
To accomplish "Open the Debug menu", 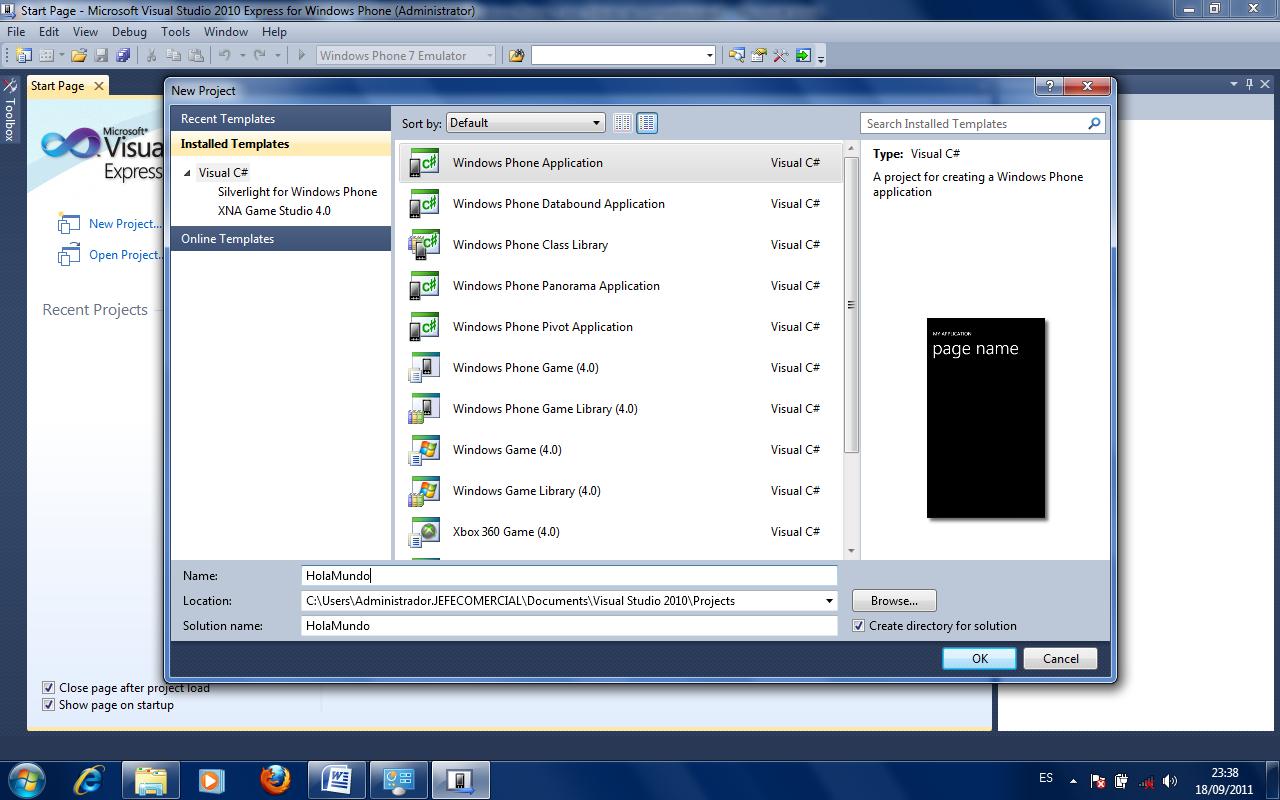I will tap(129, 32).
